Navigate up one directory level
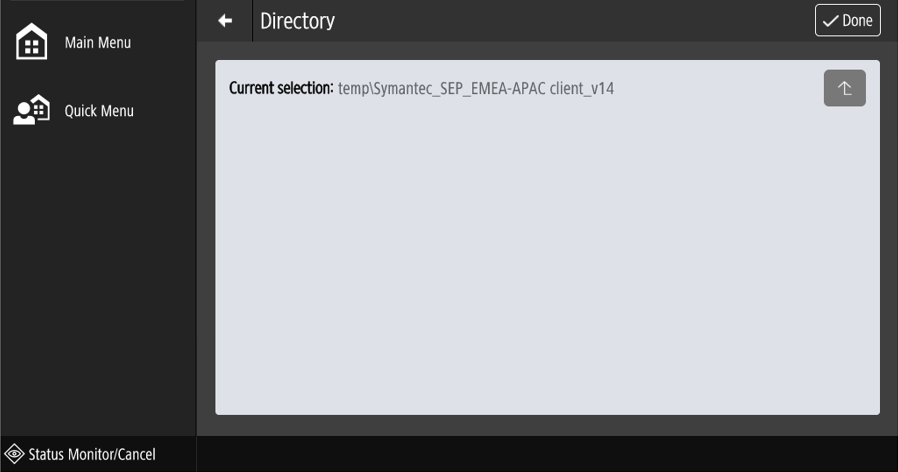Image resolution: width=898 pixels, height=472 pixels. point(844,88)
